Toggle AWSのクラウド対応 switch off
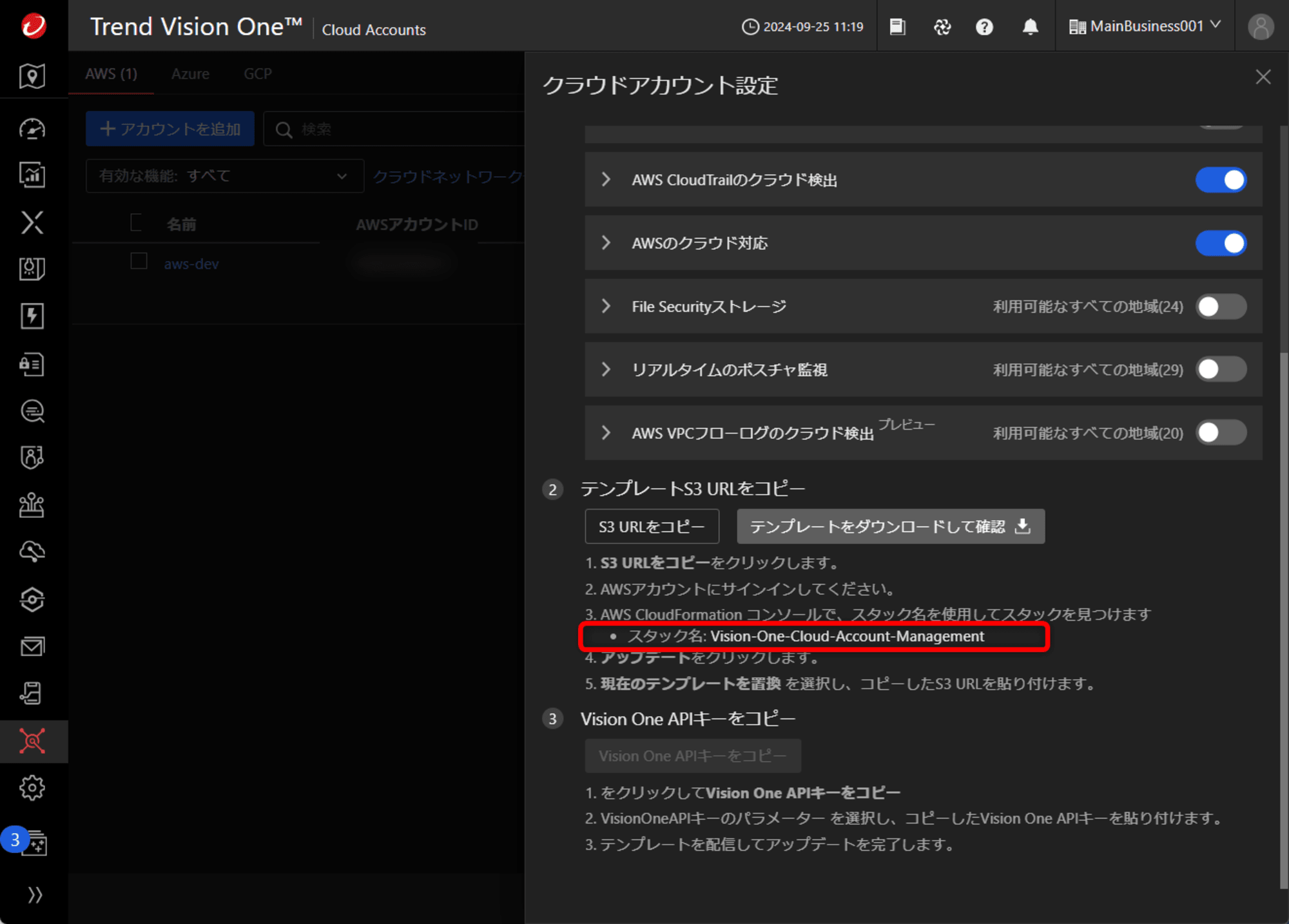 [1221, 243]
